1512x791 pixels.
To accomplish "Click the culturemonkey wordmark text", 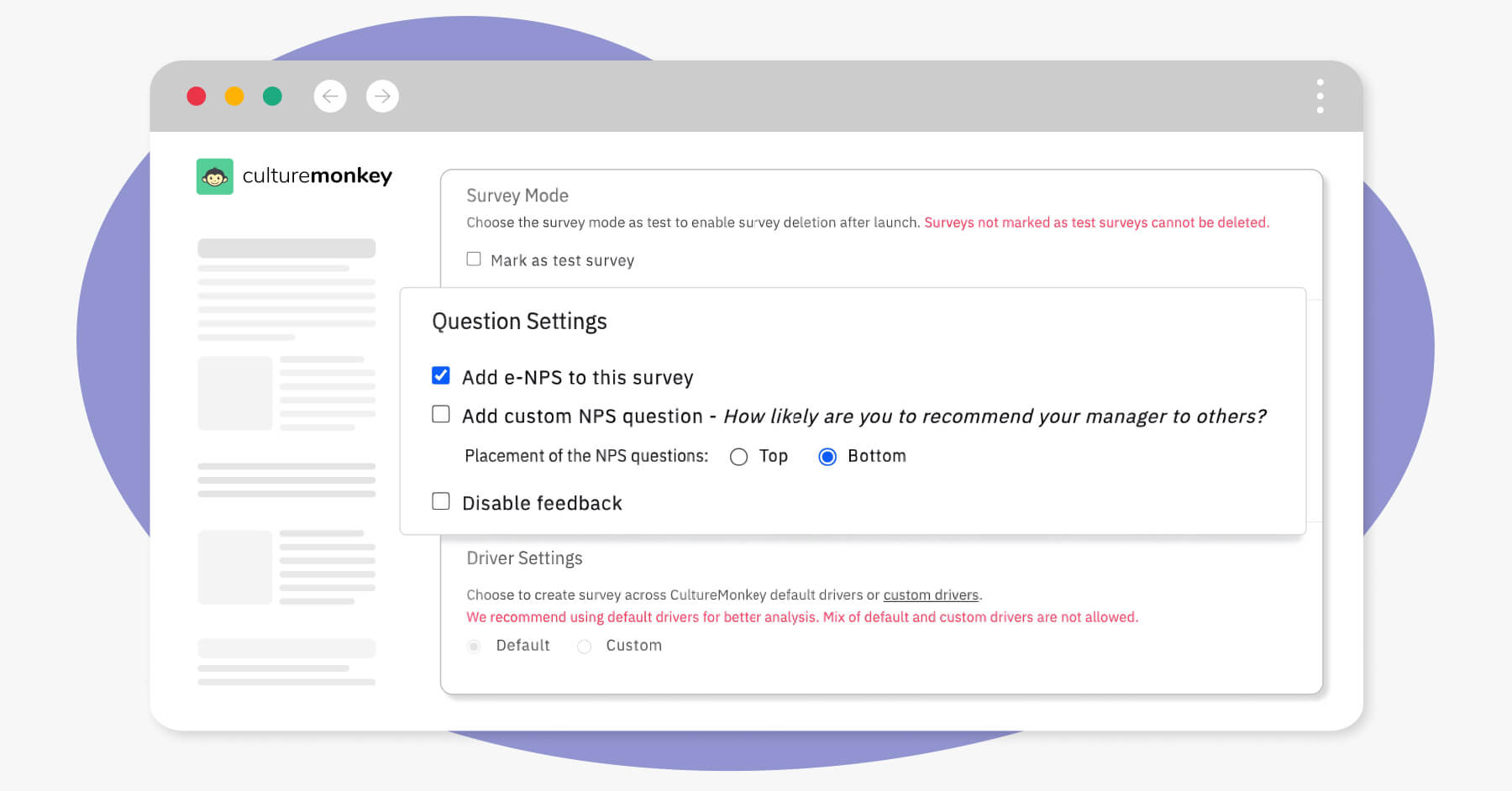I will click(x=317, y=176).
